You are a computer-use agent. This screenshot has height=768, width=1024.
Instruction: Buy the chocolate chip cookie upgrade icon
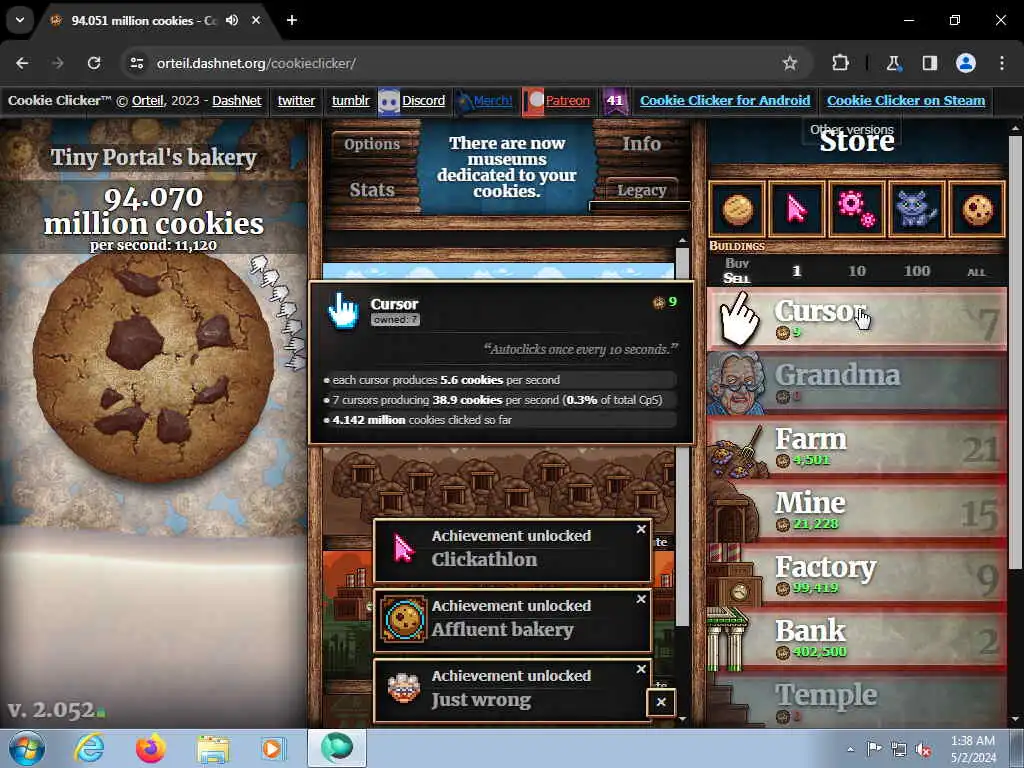[x=976, y=209]
